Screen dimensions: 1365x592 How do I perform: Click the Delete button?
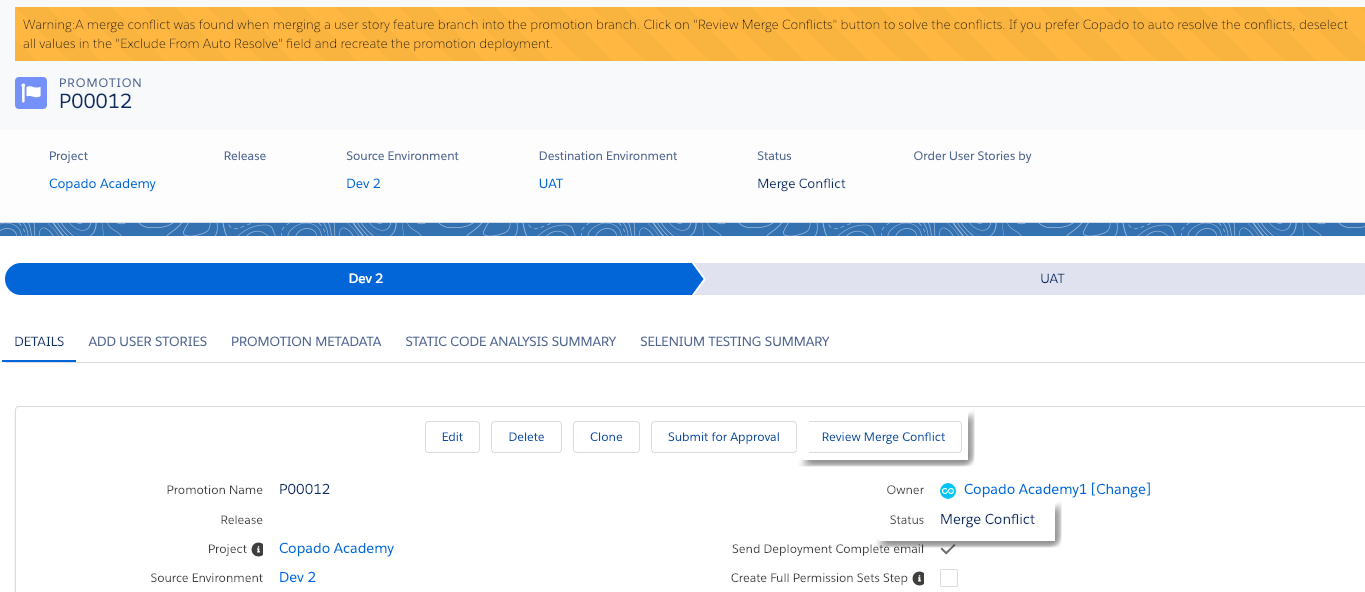[526, 437]
